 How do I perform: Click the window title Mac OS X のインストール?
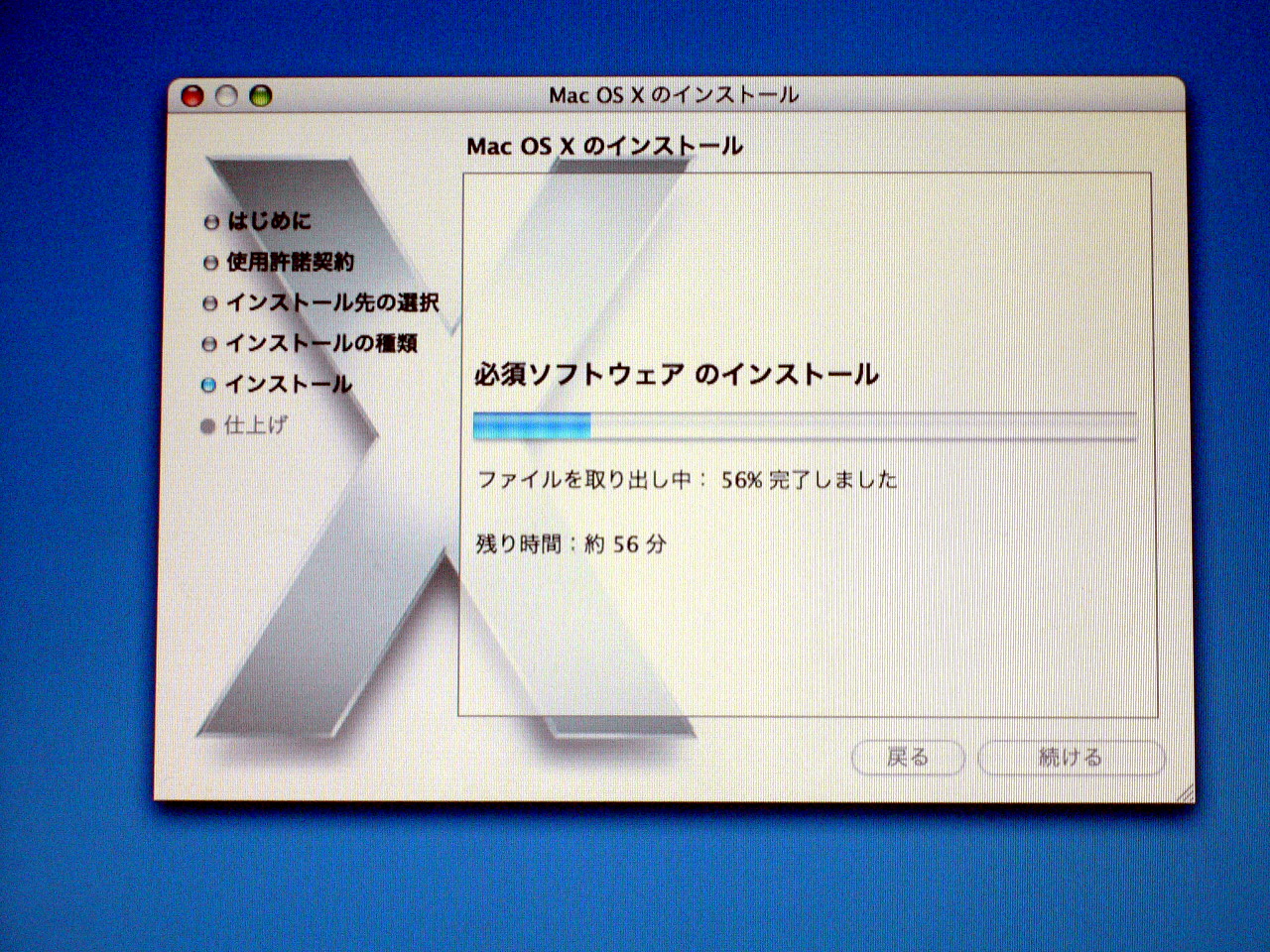pos(674,95)
